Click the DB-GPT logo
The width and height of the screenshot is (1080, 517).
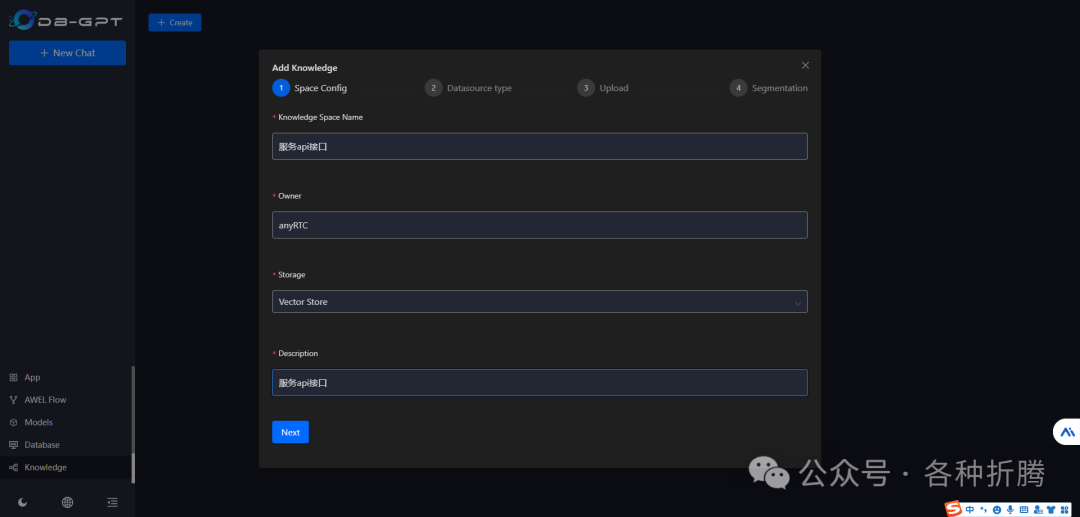click(66, 21)
